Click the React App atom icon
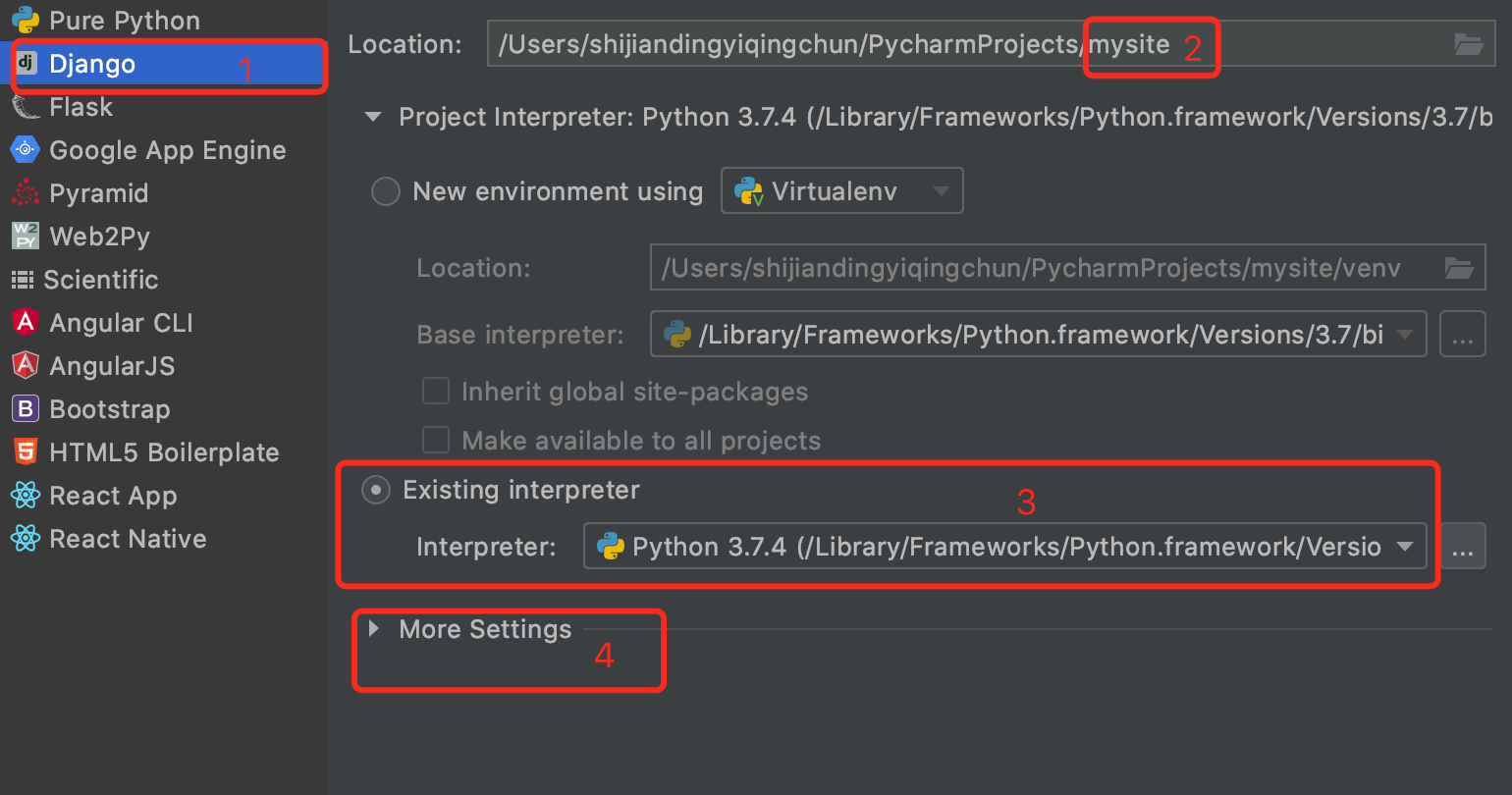Image resolution: width=1512 pixels, height=795 pixels. point(26,496)
